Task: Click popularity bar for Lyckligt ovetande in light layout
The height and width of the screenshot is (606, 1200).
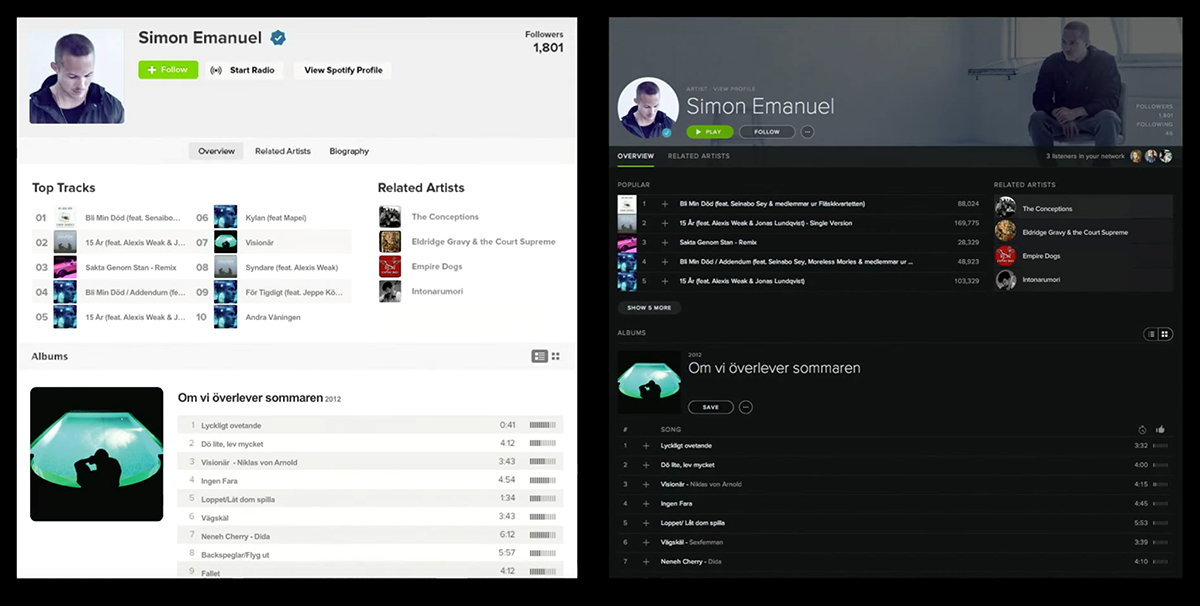Action: pos(542,425)
